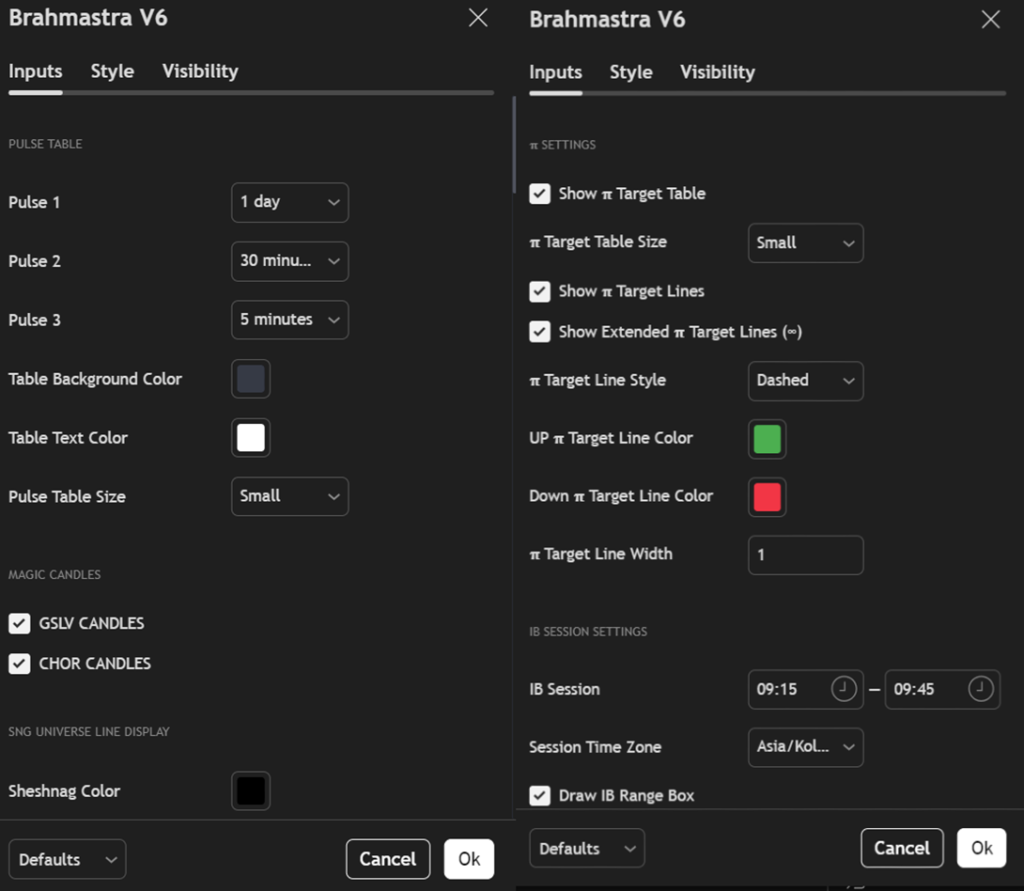Open the UP π Target Line green color swatch
The width and height of the screenshot is (1024, 891).
pyautogui.click(x=767, y=439)
